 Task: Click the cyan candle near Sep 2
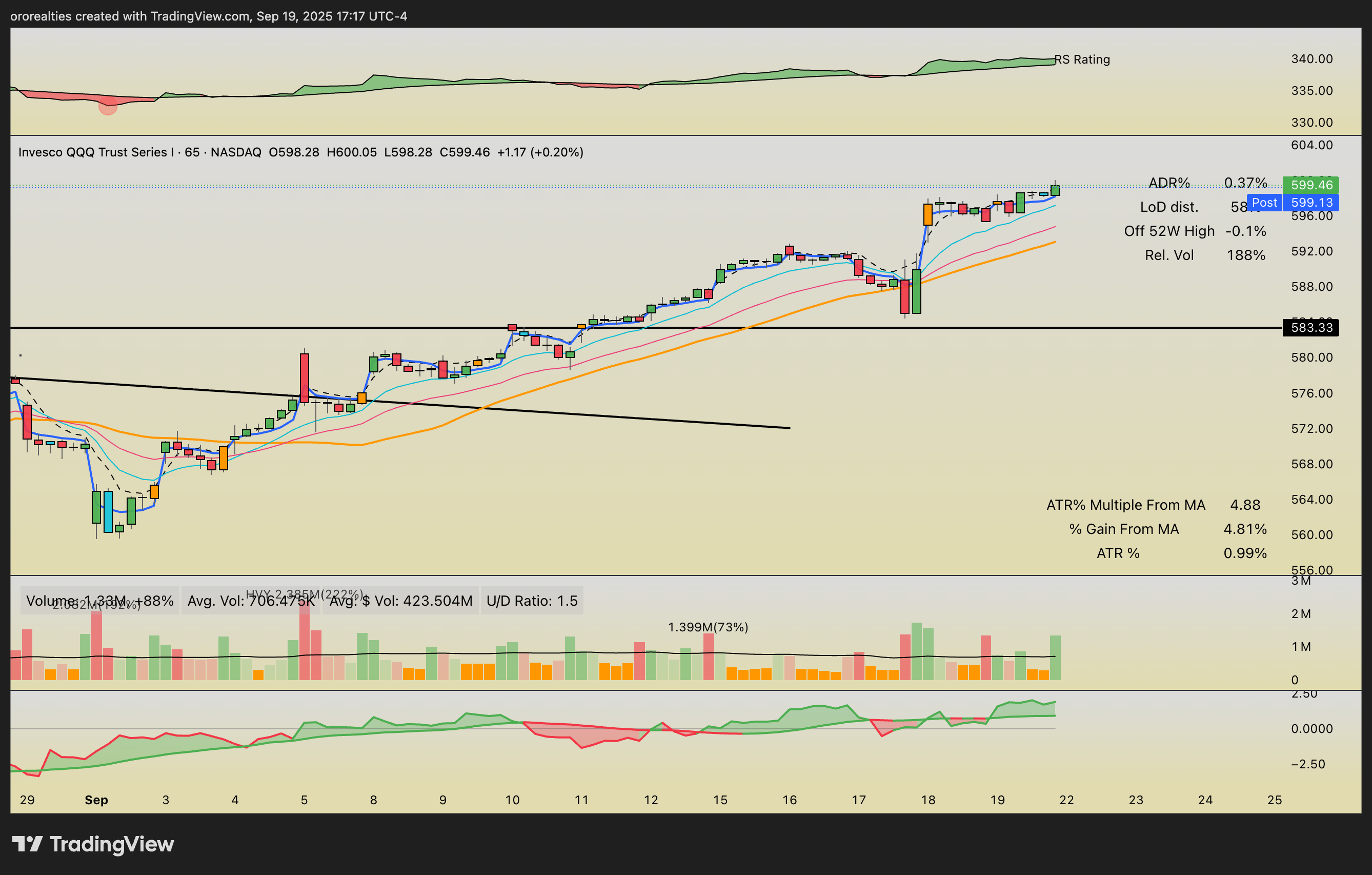tap(108, 511)
